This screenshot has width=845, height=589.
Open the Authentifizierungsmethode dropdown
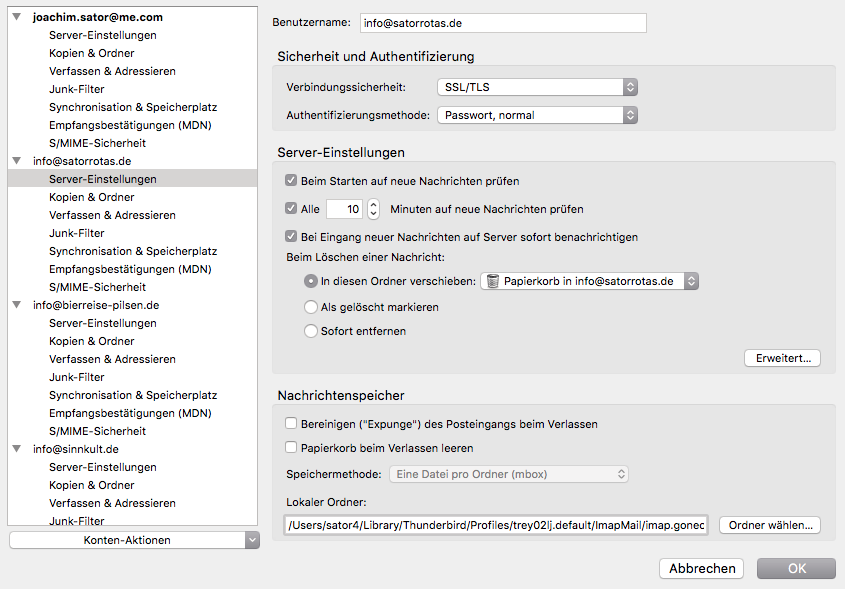coord(537,115)
